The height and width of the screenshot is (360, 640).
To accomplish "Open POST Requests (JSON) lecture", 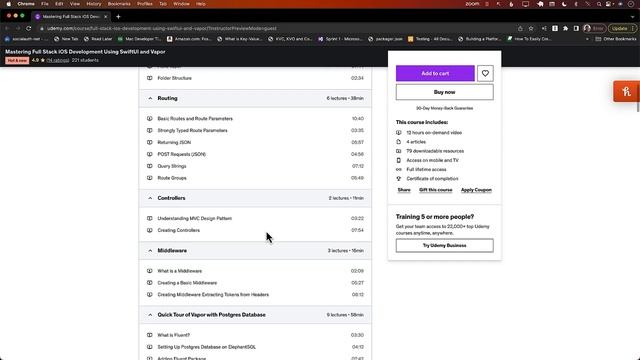I will pyautogui.click(x=182, y=154).
